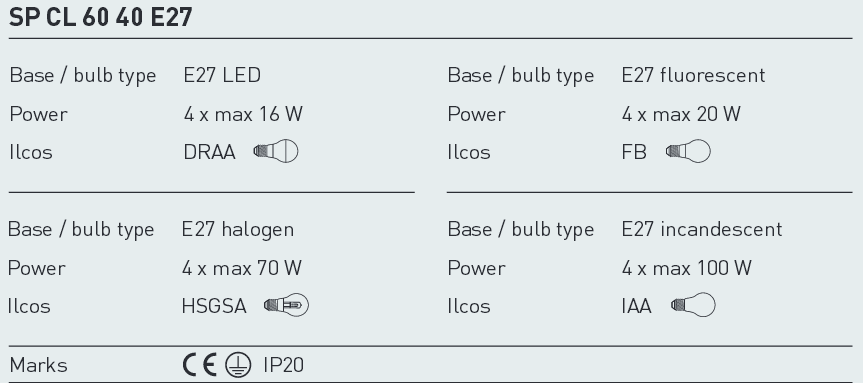
Task: Click the halogen bulb icon beside HSGSA
Action: pos(286,305)
